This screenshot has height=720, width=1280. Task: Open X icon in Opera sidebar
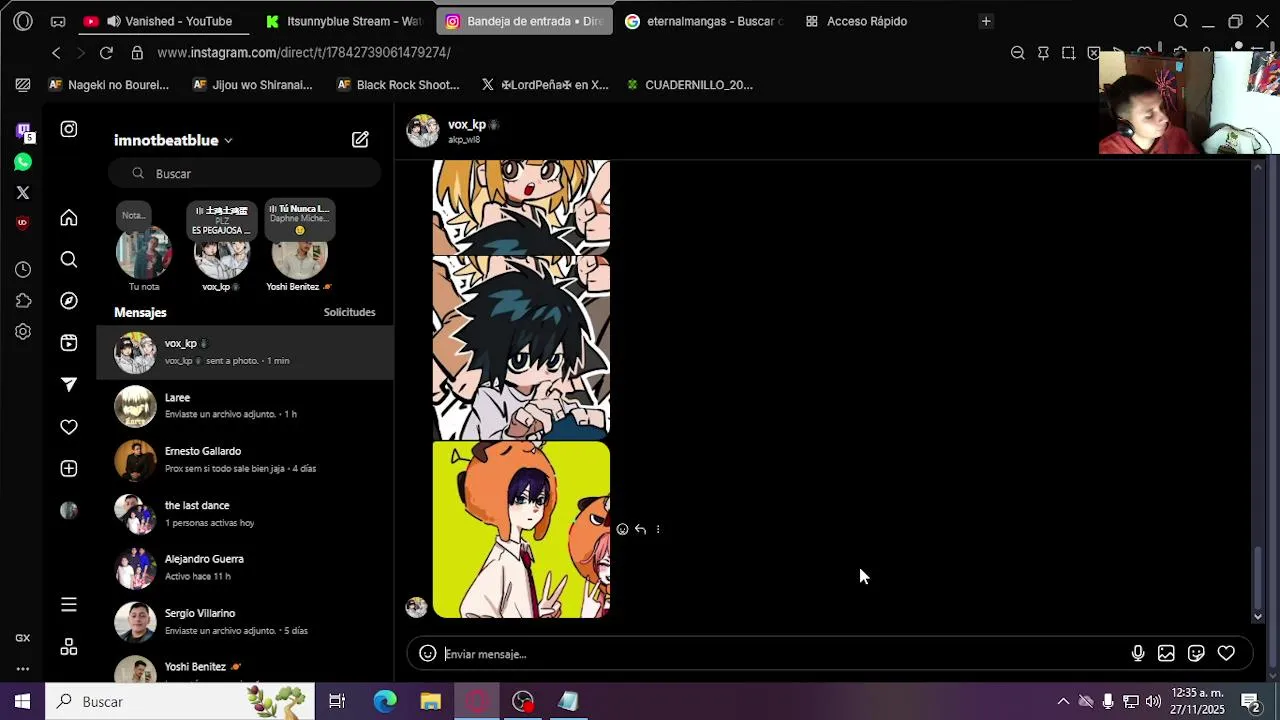pyautogui.click(x=23, y=192)
